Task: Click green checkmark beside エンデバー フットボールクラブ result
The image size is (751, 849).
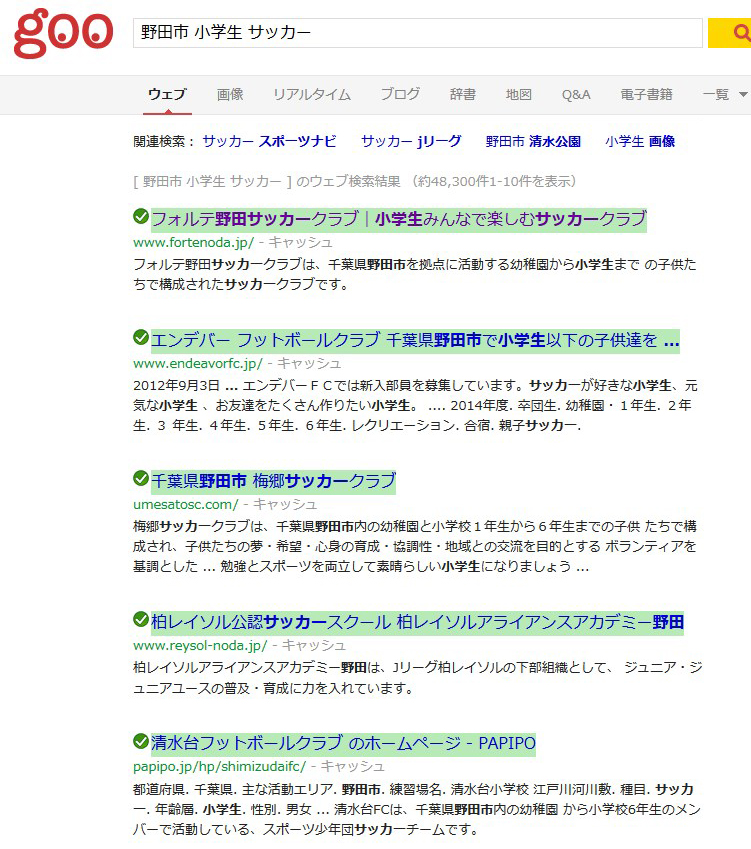Action: (x=141, y=339)
